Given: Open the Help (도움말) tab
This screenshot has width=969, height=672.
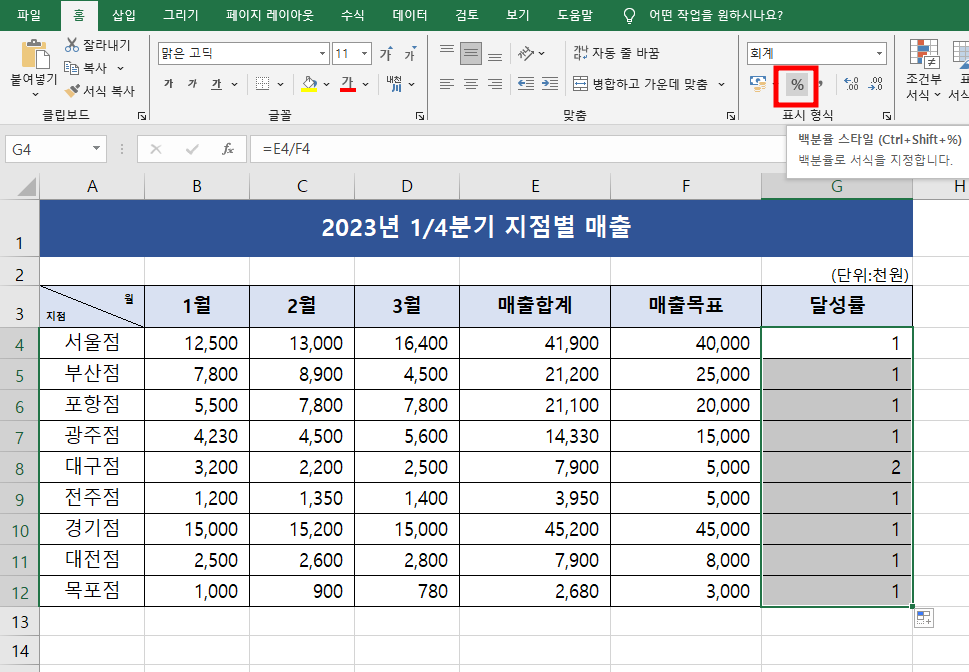Looking at the screenshot, I should [x=575, y=15].
